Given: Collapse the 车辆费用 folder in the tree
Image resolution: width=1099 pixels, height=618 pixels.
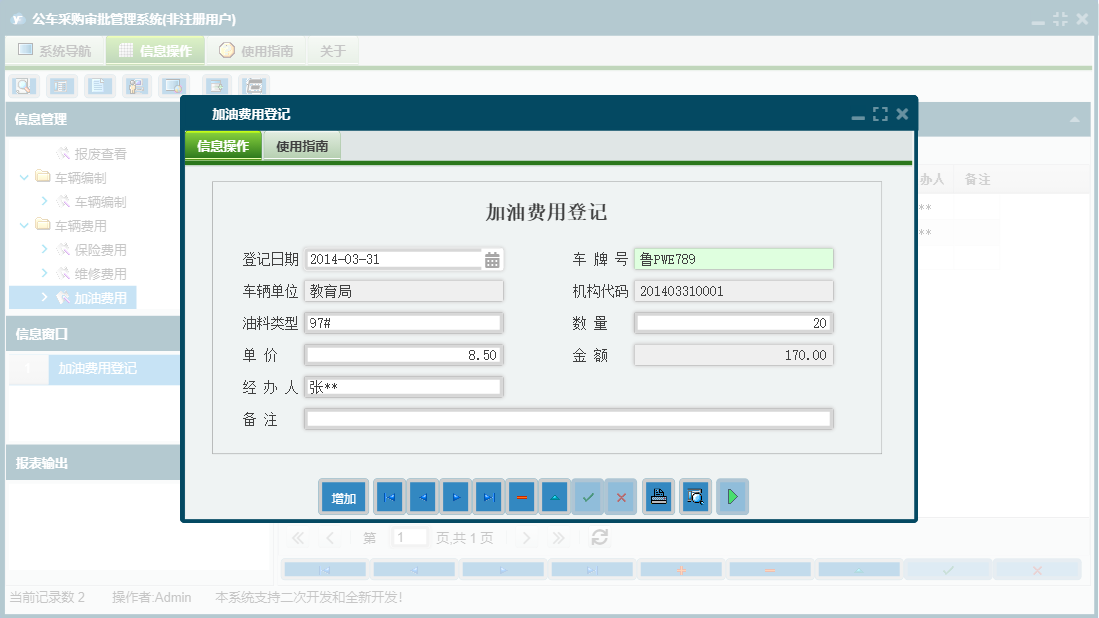Looking at the screenshot, I should click(x=22, y=225).
